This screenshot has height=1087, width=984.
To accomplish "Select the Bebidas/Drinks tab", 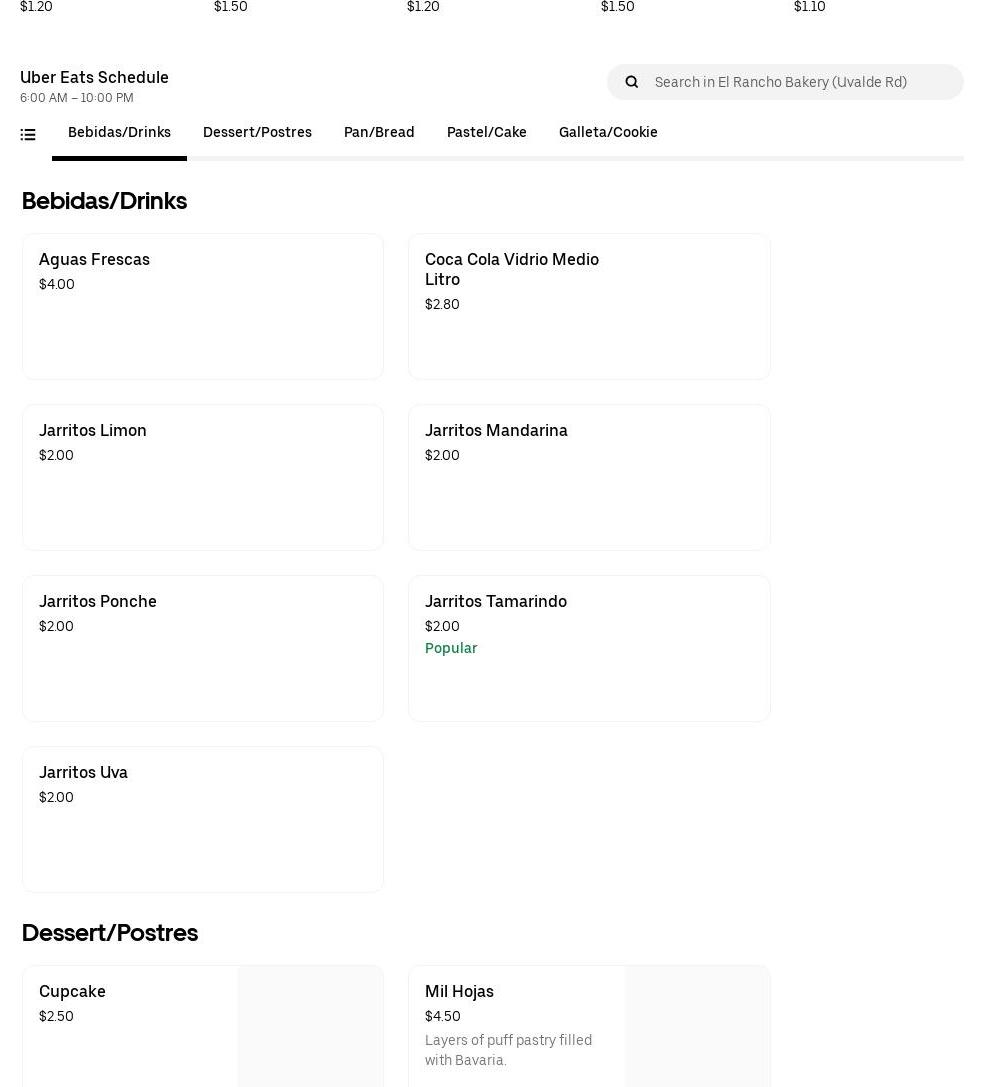I will tap(119, 132).
